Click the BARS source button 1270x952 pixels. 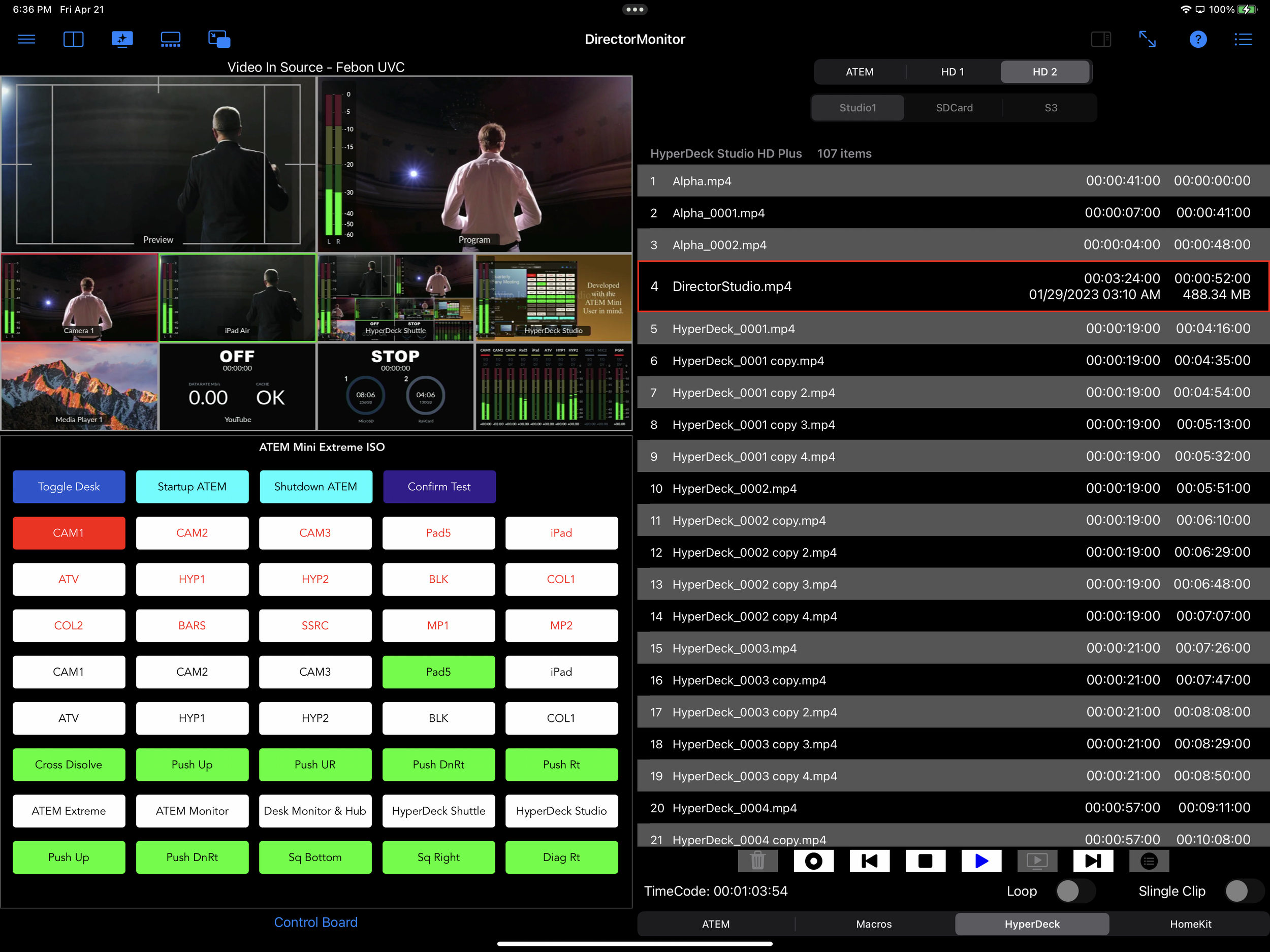tap(193, 625)
